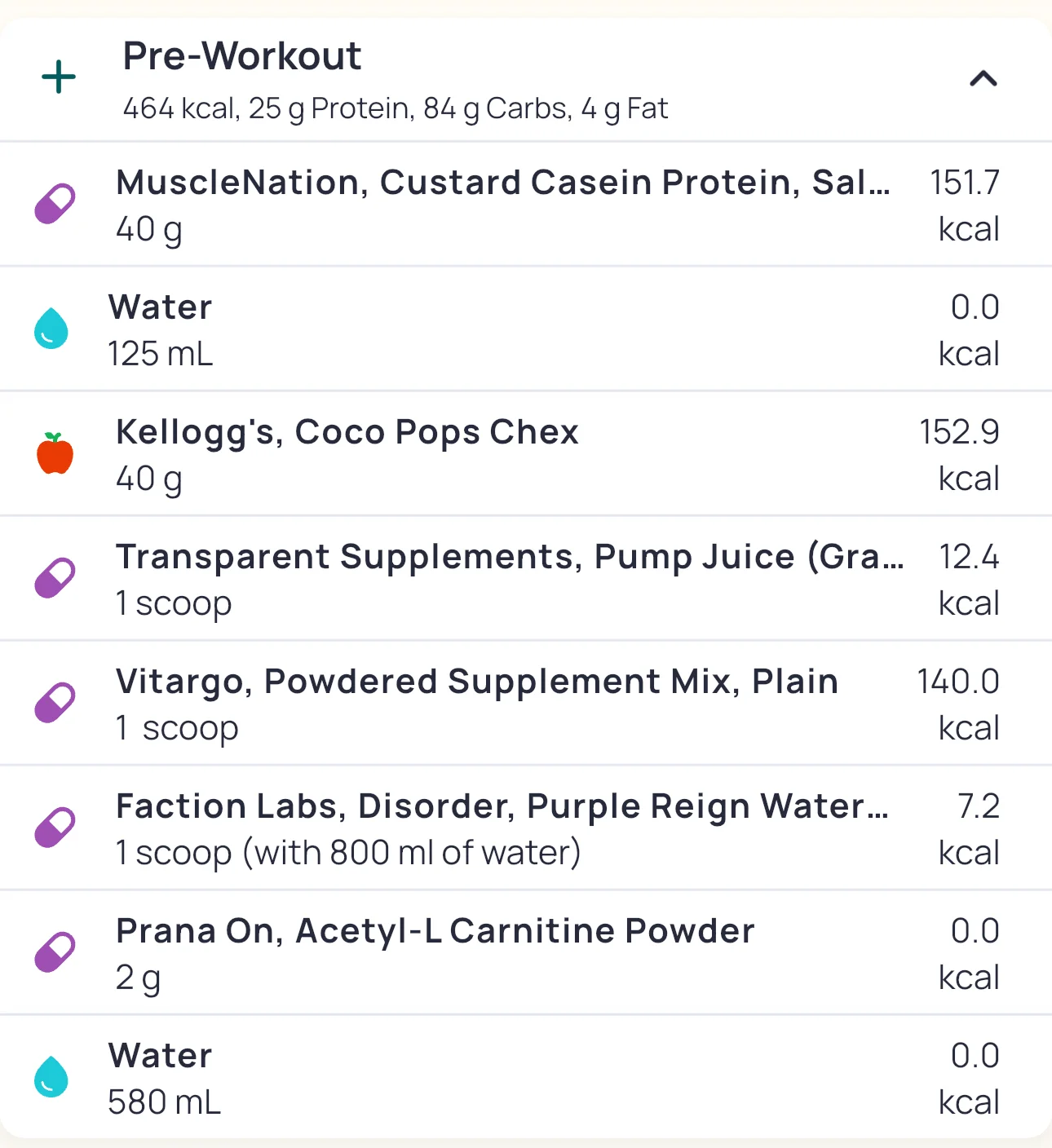
Task: Click the water drop icon for 125 mL
Action: (51, 329)
